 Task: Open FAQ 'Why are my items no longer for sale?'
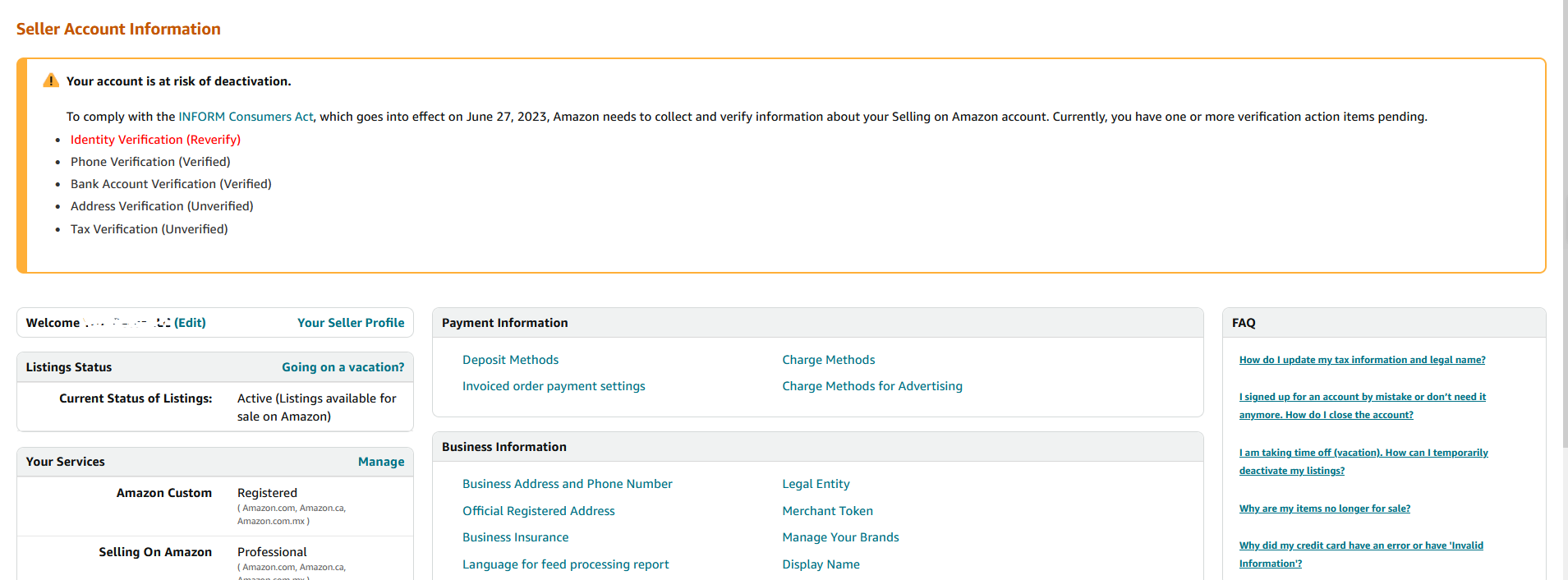tap(1325, 509)
